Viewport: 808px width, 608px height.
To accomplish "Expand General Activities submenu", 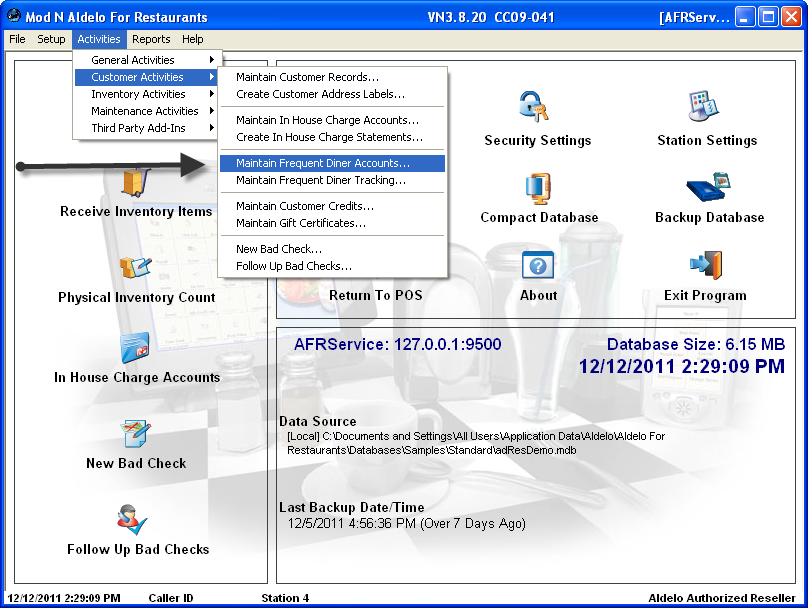I will [147, 60].
